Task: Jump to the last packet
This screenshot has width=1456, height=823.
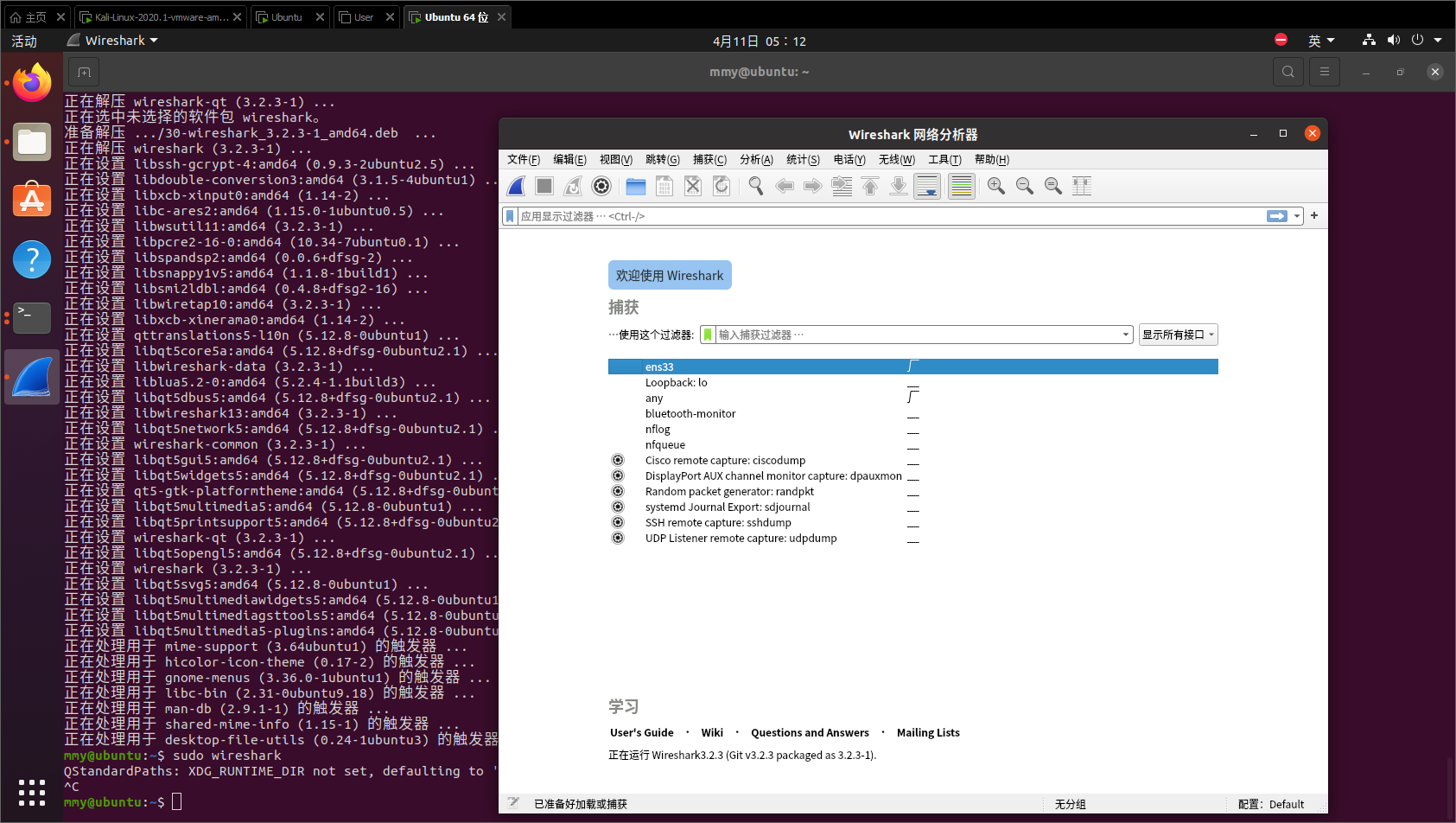Action: pyautogui.click(x=899, y=186)
